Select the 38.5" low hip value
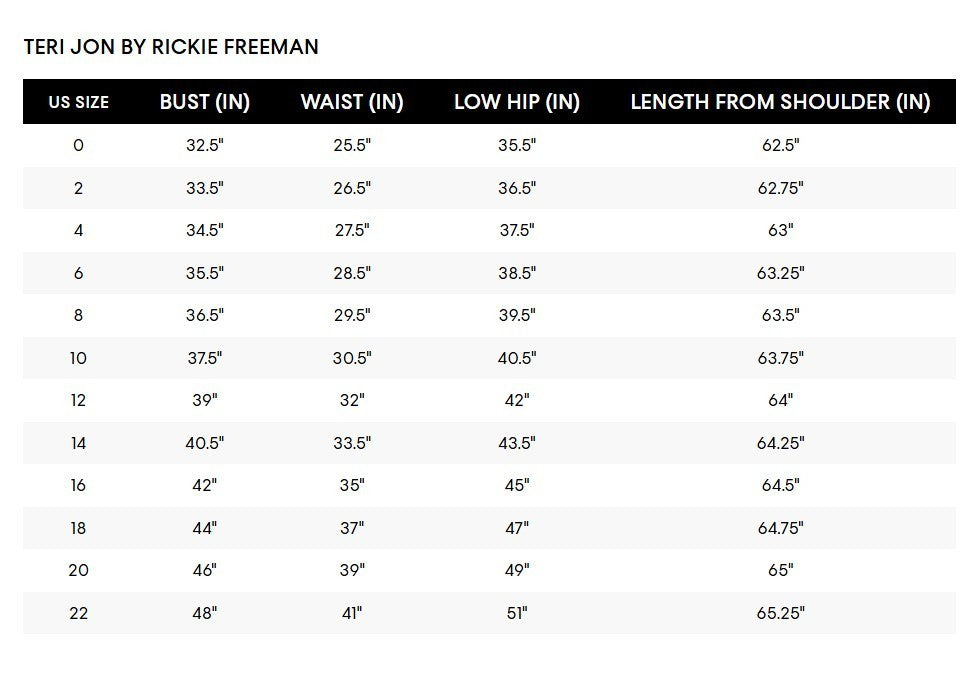Viewport: 969px width, 687px height. click(x=517, y=273)
